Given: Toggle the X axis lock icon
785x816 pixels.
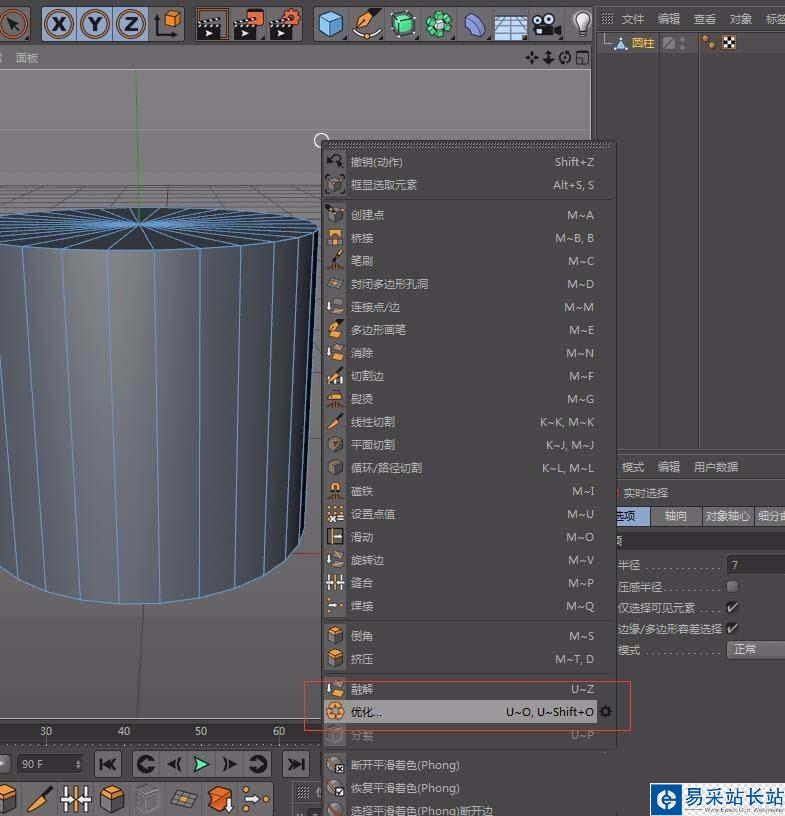Looking at the screenshot, I should [x=61, y=23].
